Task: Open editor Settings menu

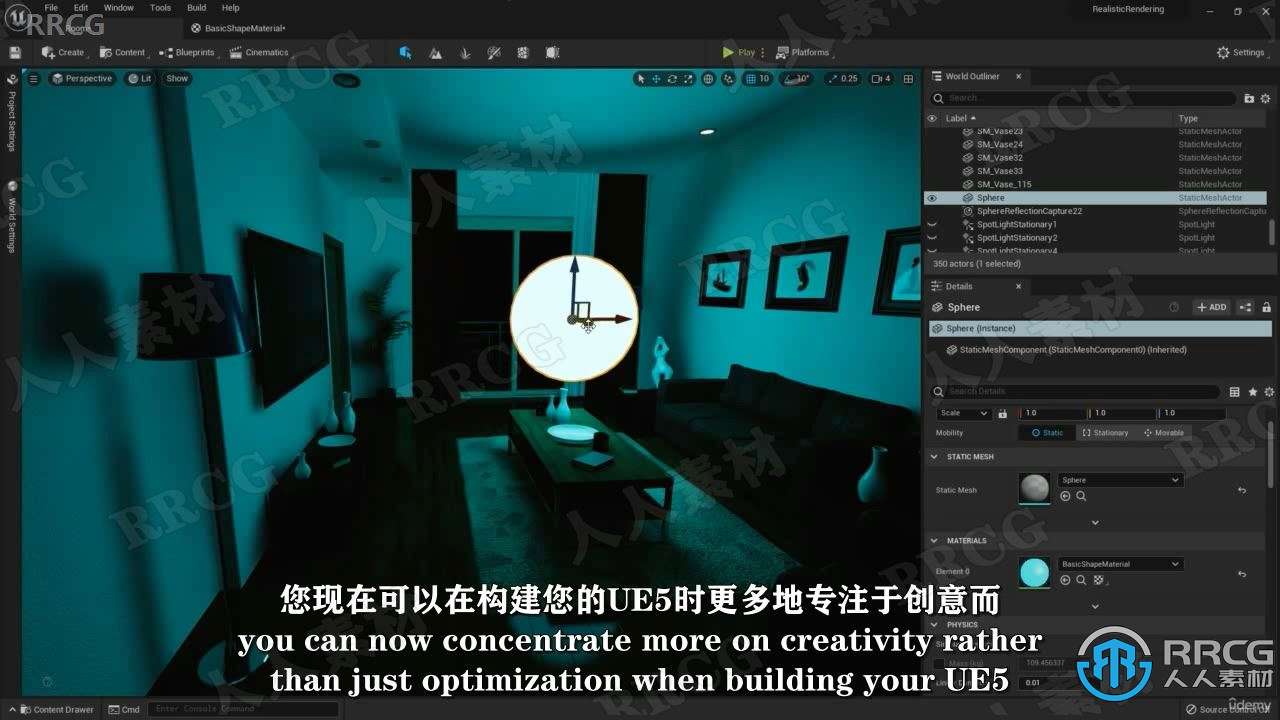Action: coord(1244,52)
